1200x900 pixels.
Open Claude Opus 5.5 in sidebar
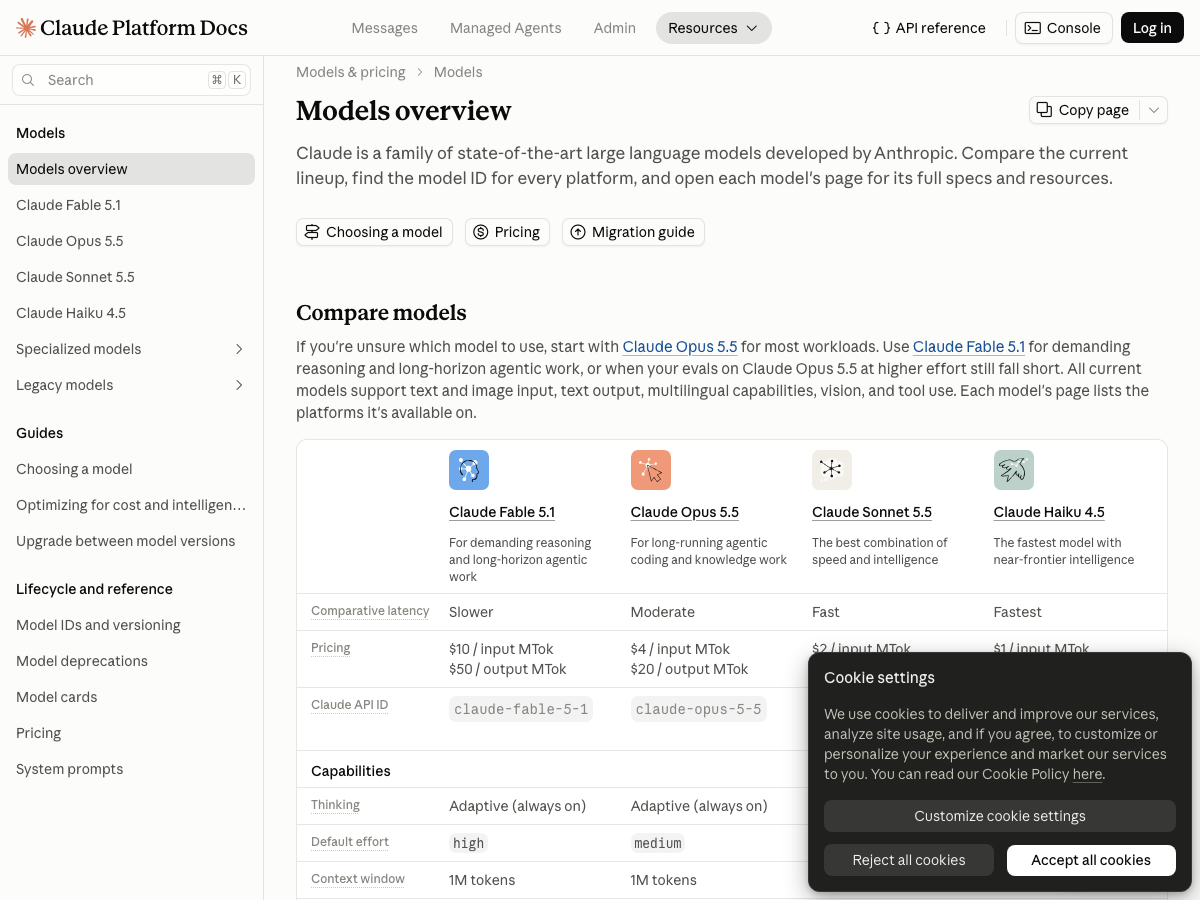(131, 241)
